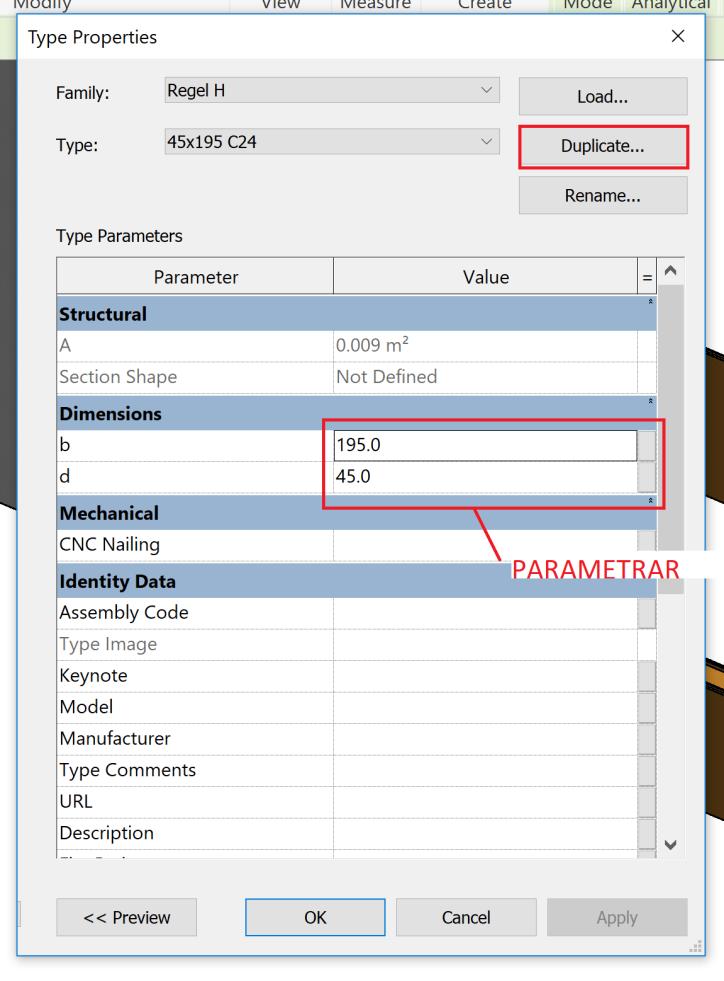Click the Description value cell

485,833
